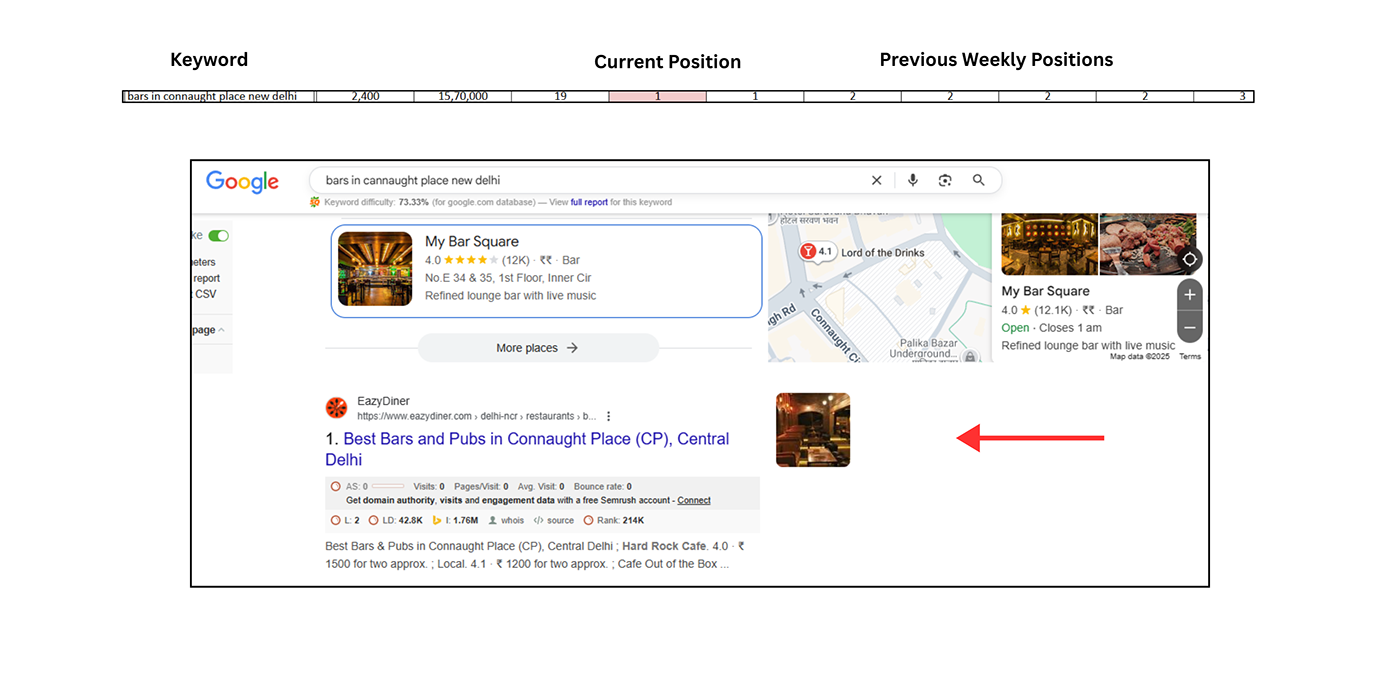Open the EazyDiner result thumbnail image
Image resolution: width=1400 pixels, height=700 pixels.
pos(813,430)
